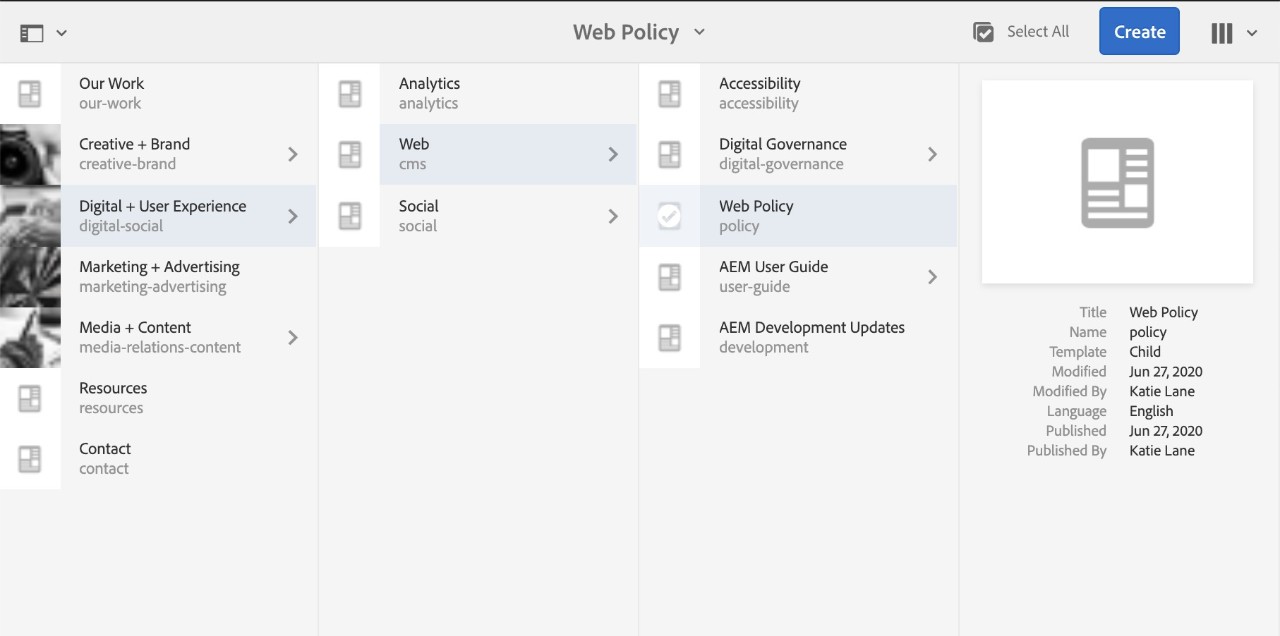1280x636 pixels.
Task: Select the AEM Development Updates page icon
Action: 669,337
